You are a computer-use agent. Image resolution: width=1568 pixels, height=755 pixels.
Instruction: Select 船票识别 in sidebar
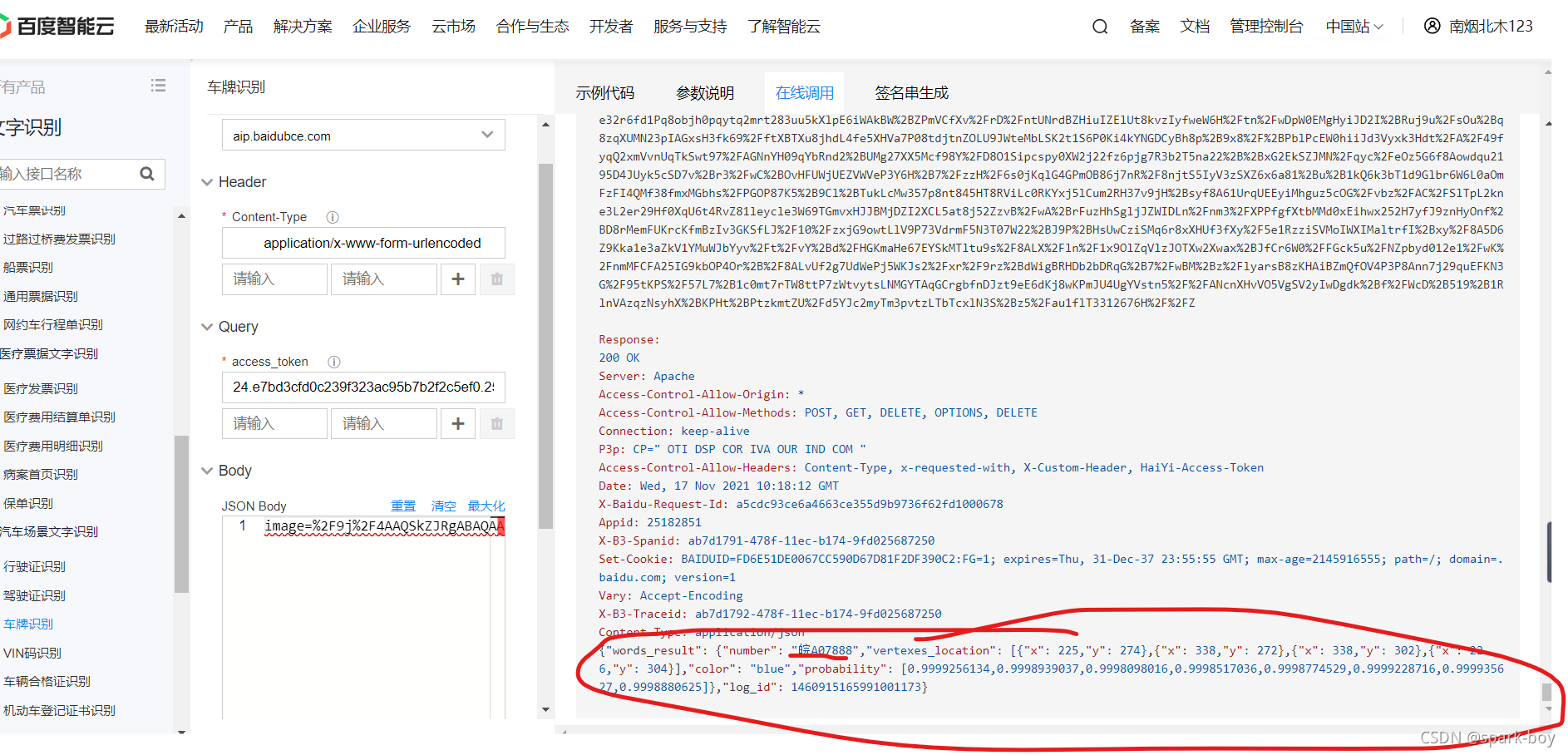(x=27, y=268)
